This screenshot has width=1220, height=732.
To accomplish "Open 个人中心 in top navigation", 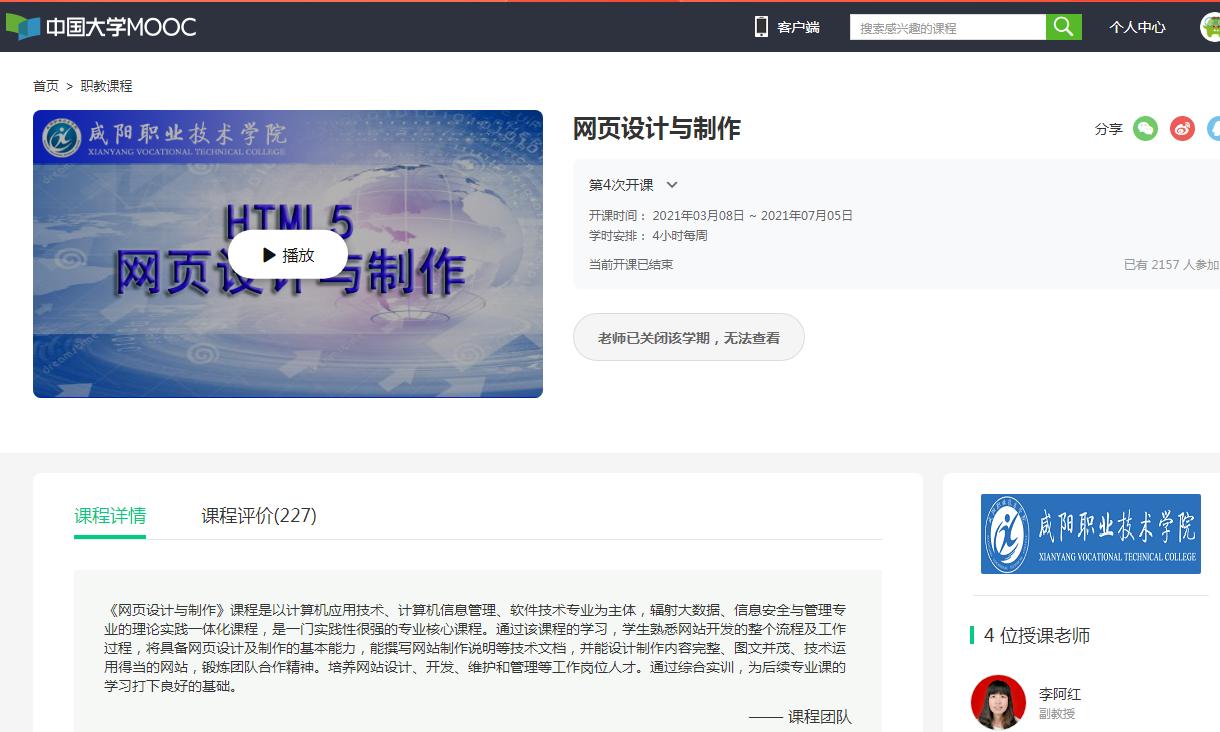I will (x=1137, y=27).
